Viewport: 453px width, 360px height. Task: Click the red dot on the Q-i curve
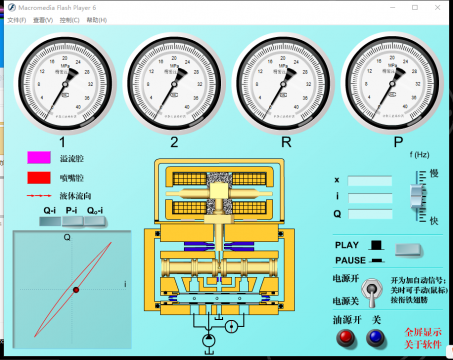point(76,290)
